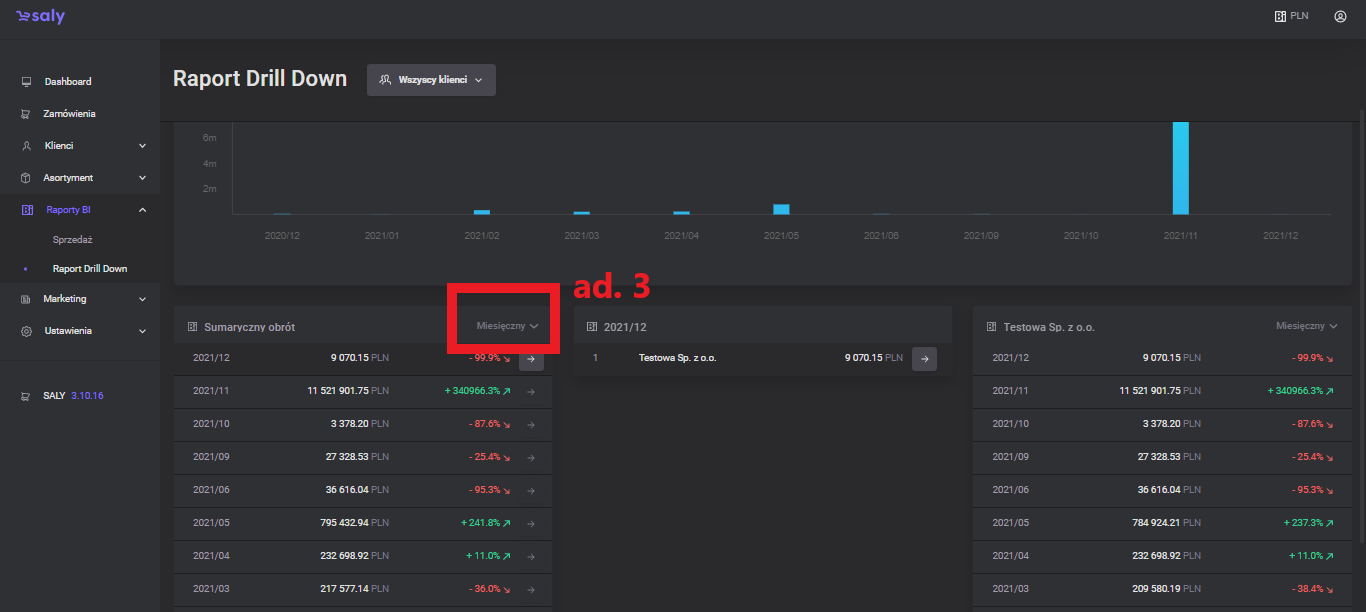The image size is (1366, 612).
Task: Drill into 2021/11 row arrow in Sumaryczny obrót
Action: coord(531,391)
